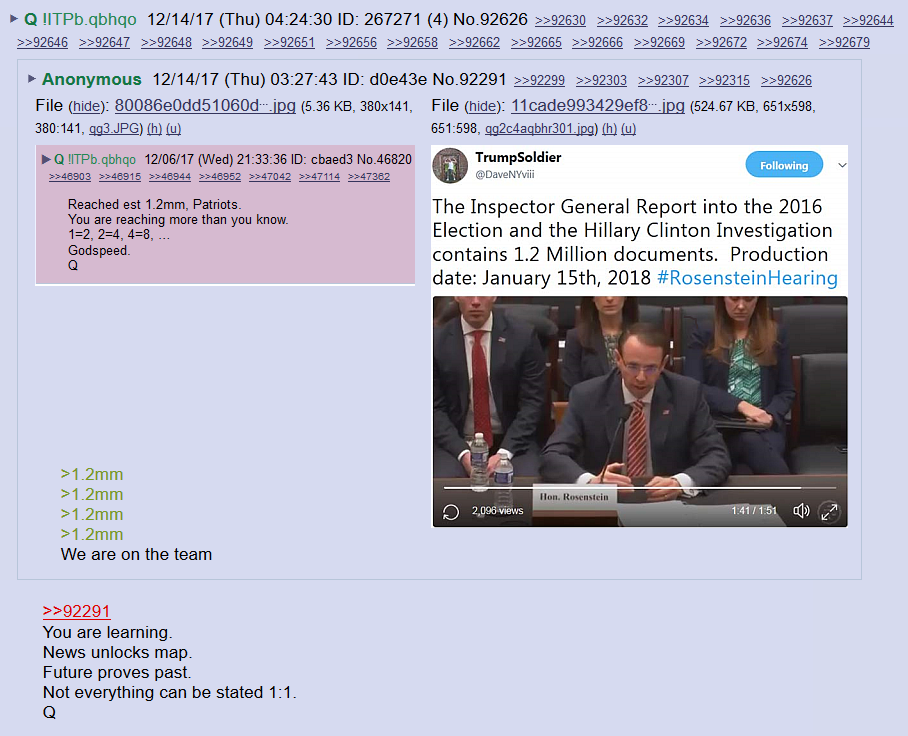Viewport: 908px width, 736px height.
Task: Expand the post menu triangle beside Q No.92626
Action: tap(14, 19)
